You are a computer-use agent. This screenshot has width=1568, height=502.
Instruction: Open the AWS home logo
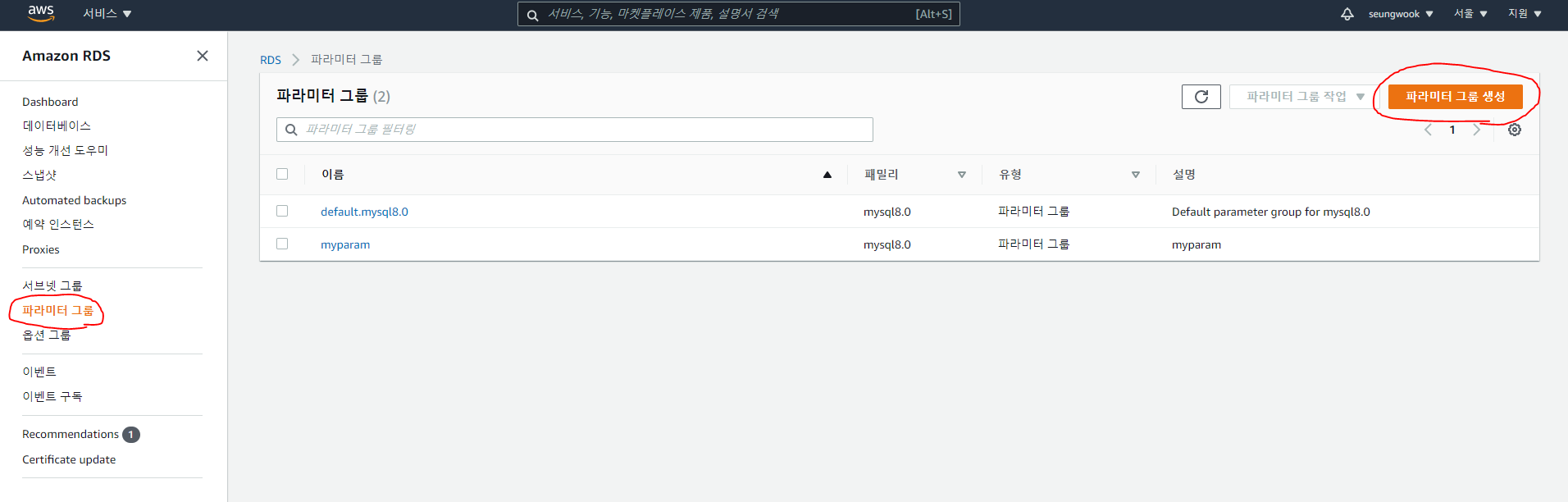[x=40, y=12]
